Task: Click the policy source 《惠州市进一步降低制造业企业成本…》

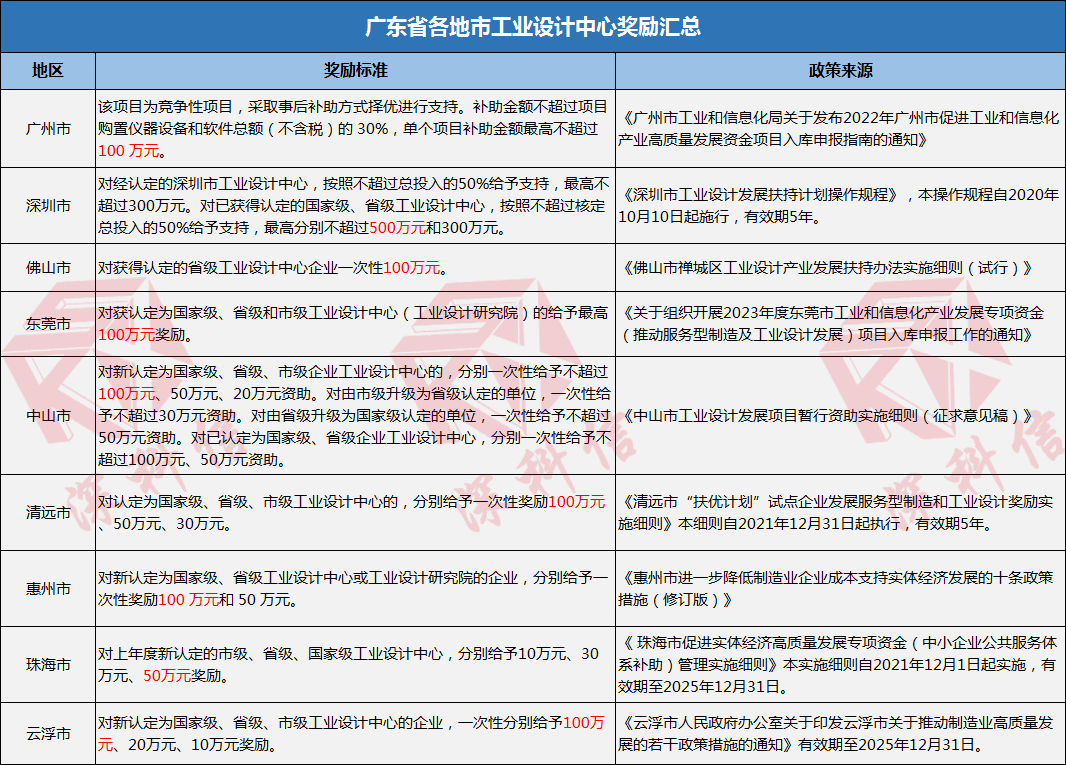Action: (x=836, y=589)
